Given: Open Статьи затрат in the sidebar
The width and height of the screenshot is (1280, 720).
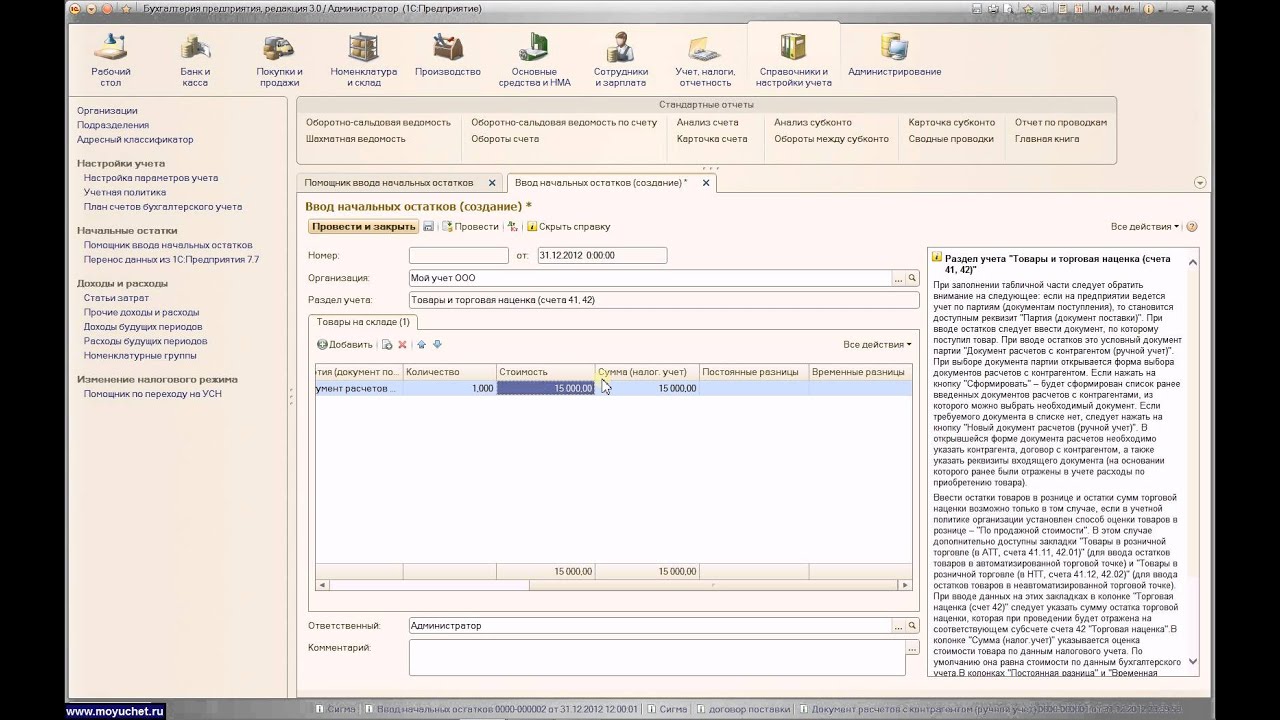Looking at the screenshot, I should click(116, 298).
